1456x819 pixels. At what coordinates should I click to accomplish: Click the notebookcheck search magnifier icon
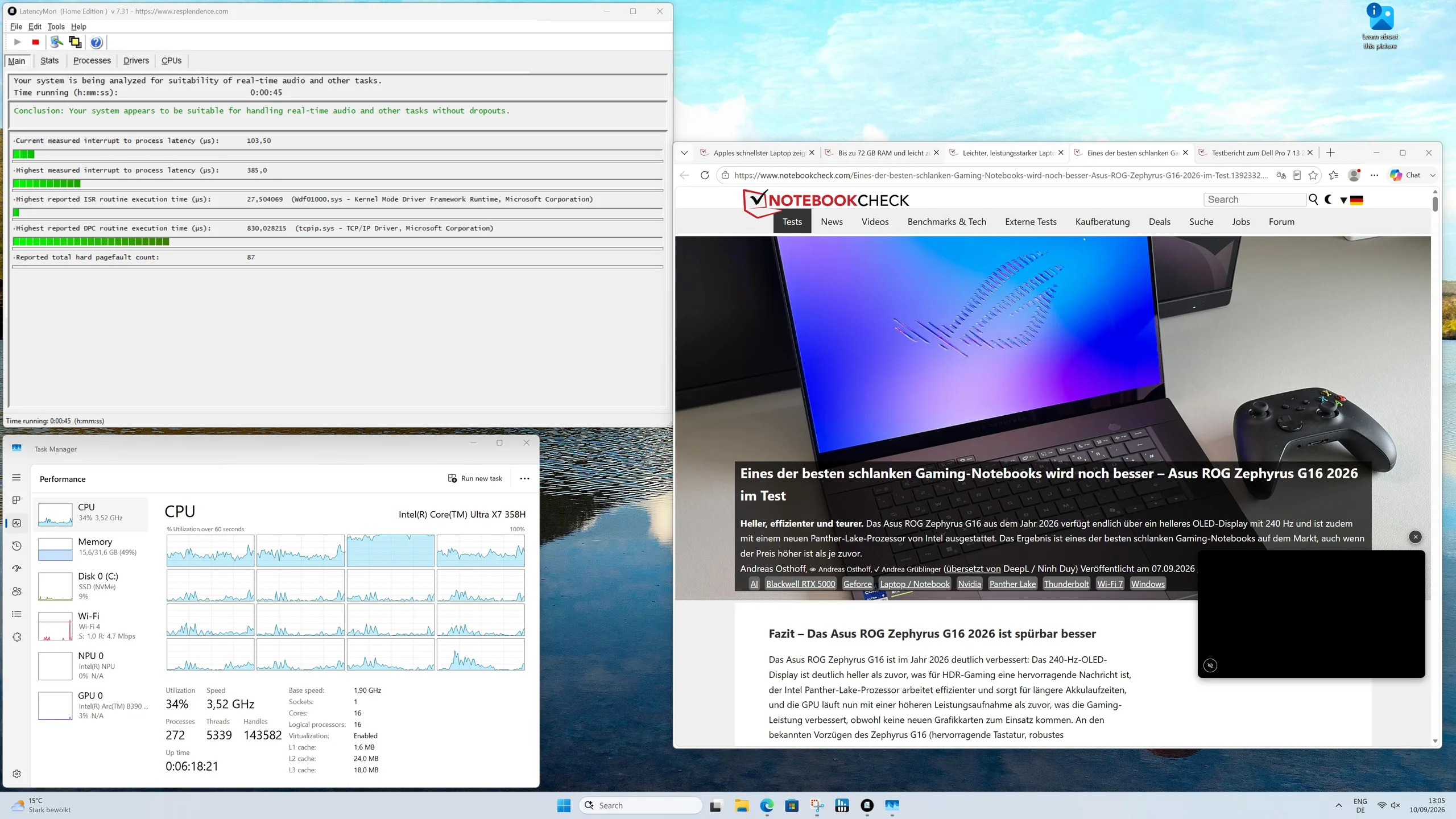(1313, 200)
